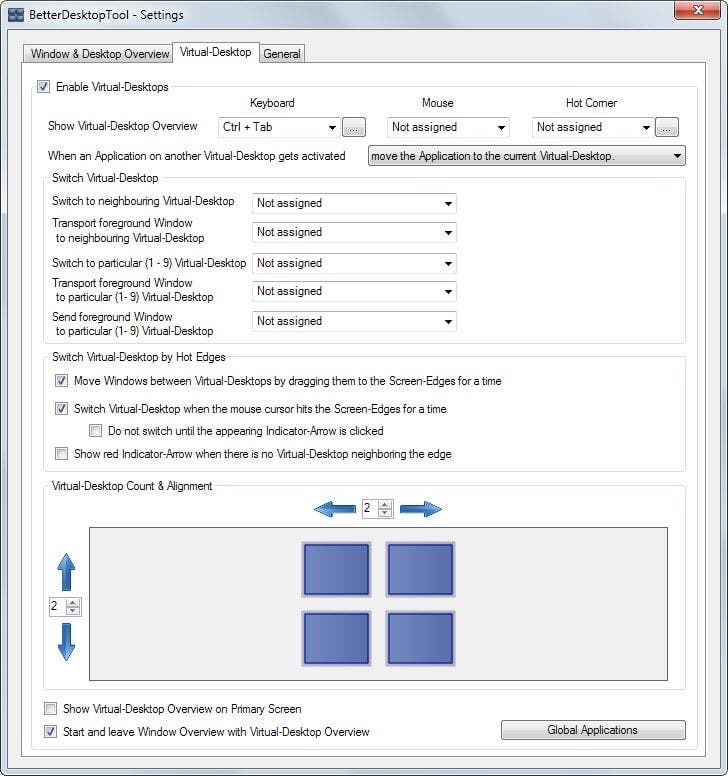This screenshot has width=728, height=776.
Task: Select the top-left virtual desktop thumbnail
Action: pos(337,569)
